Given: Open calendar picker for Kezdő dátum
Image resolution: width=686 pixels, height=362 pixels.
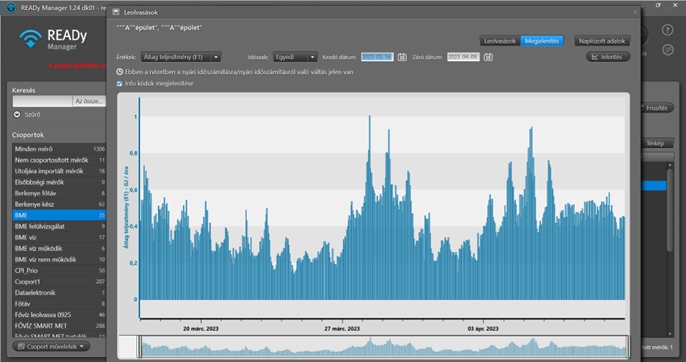Looking at the screenshot, I should coord(402,57).
